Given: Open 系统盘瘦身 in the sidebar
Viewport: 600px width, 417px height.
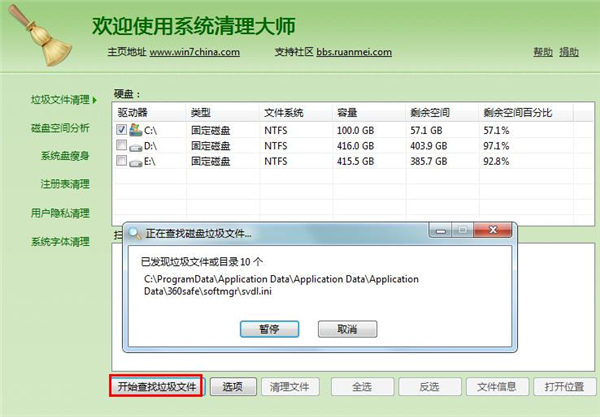Looking at the screenshot, I should click(65, 156).
